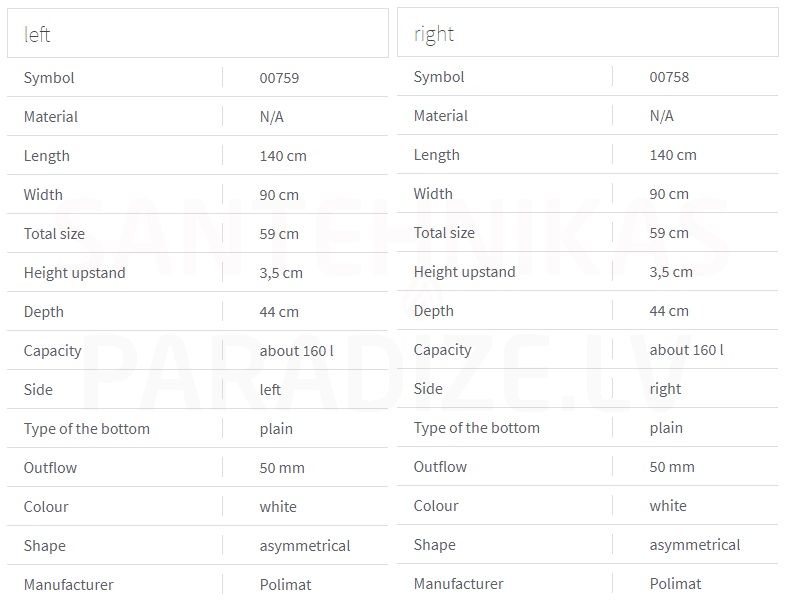
Task: Select the "left" header box
Action: (x=198, y=33)
